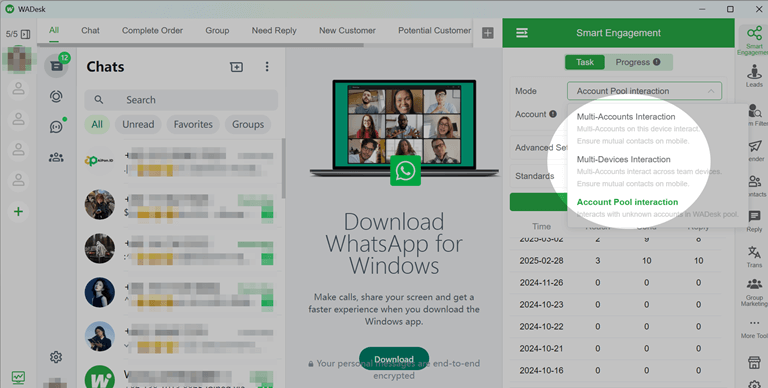Open the Potential Customer tab
Viewport: 768px width, 388px height.
coord(434,30)
